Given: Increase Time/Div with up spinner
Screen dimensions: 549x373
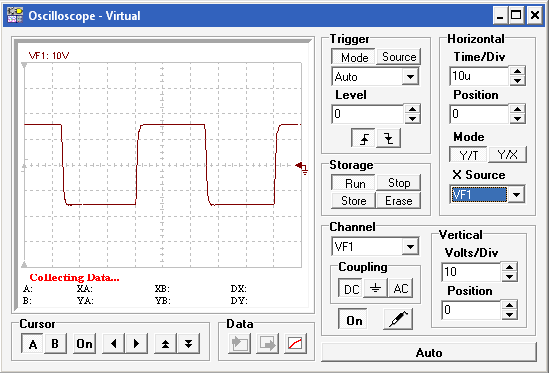Looking at the screenshot, I should [x=517, y=71].
